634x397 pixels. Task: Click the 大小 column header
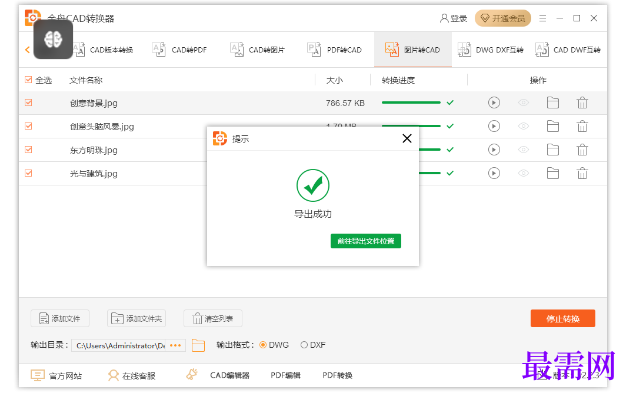[x=334, y=80]
